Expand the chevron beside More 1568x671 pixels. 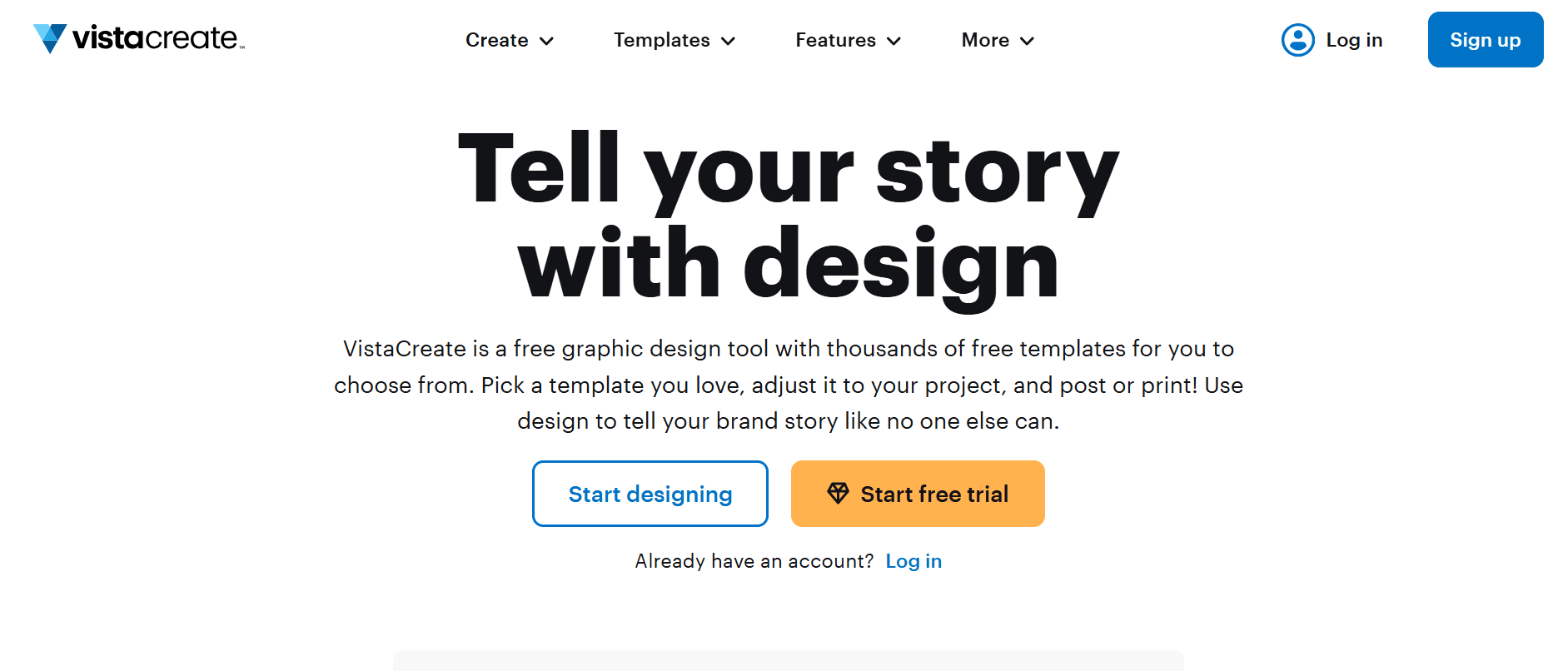1028,41
